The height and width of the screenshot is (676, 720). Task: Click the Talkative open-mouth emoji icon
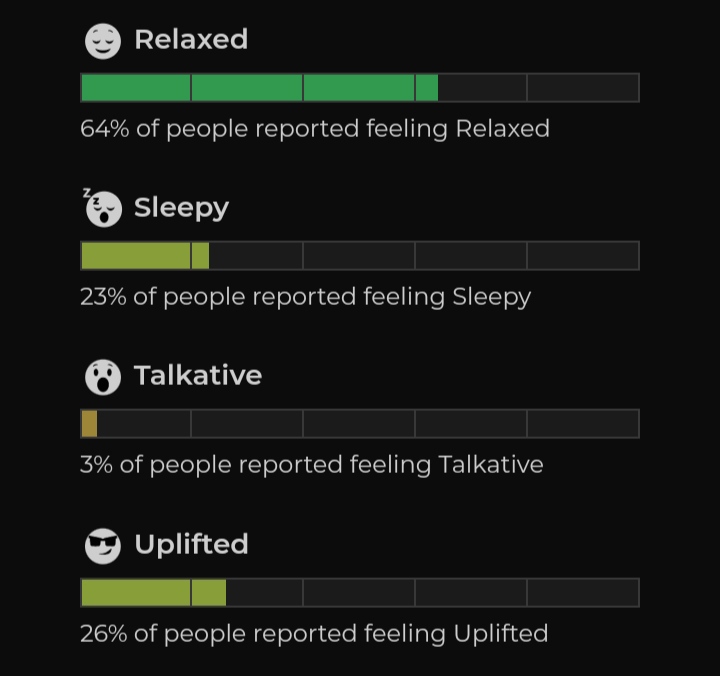[102, 377]
